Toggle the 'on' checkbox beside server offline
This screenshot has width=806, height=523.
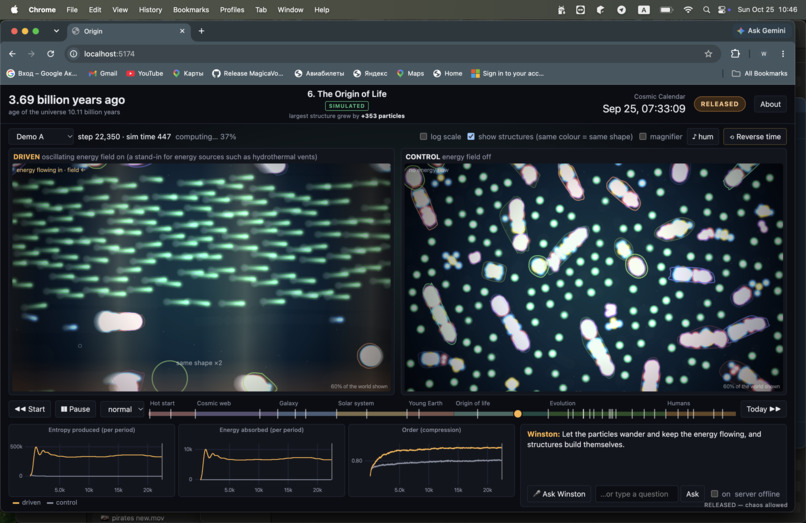point(714,494)
